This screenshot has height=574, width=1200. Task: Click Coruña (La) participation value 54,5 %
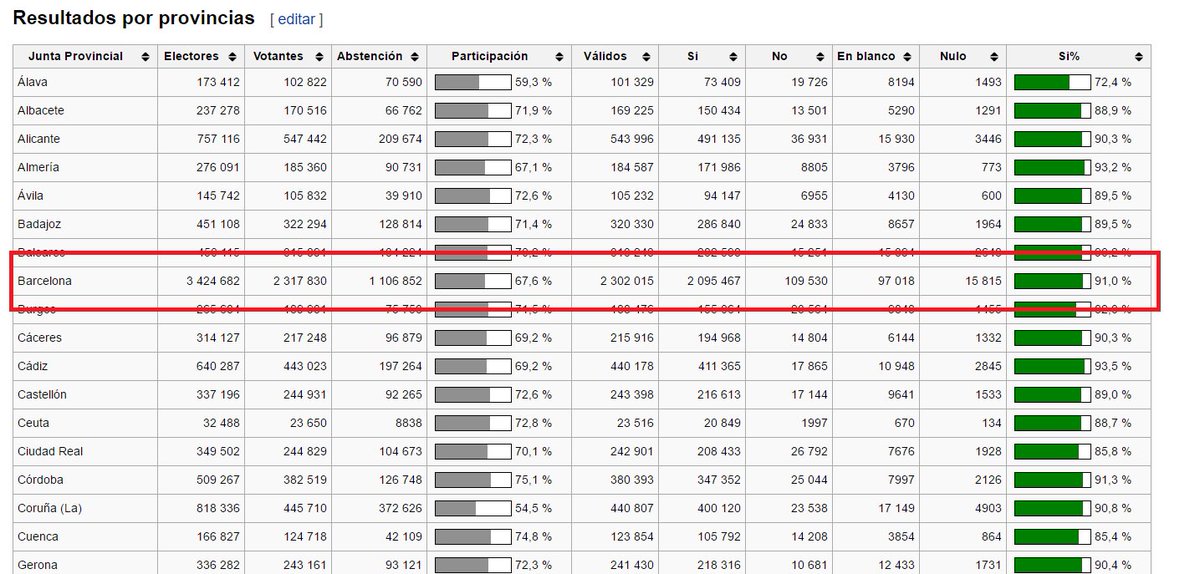[534, 508]
